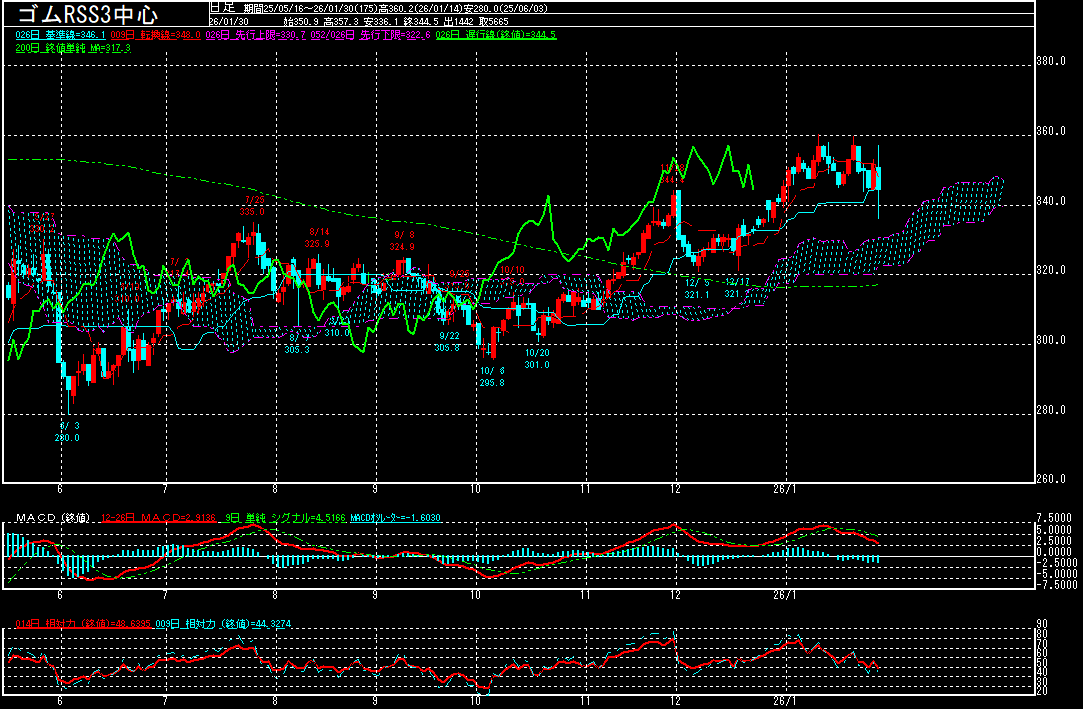Click the 12/5 low marker at 321.1
The height and width of the screenshot is (709, 1083).
pos(696,289)
